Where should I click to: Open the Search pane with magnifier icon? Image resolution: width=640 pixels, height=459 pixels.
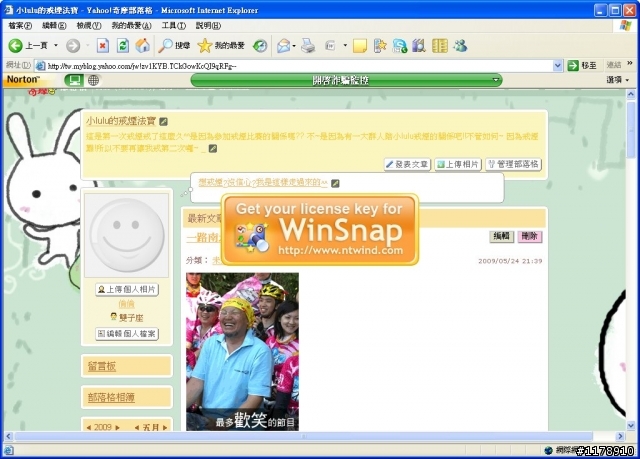click(x=165, y=46)
